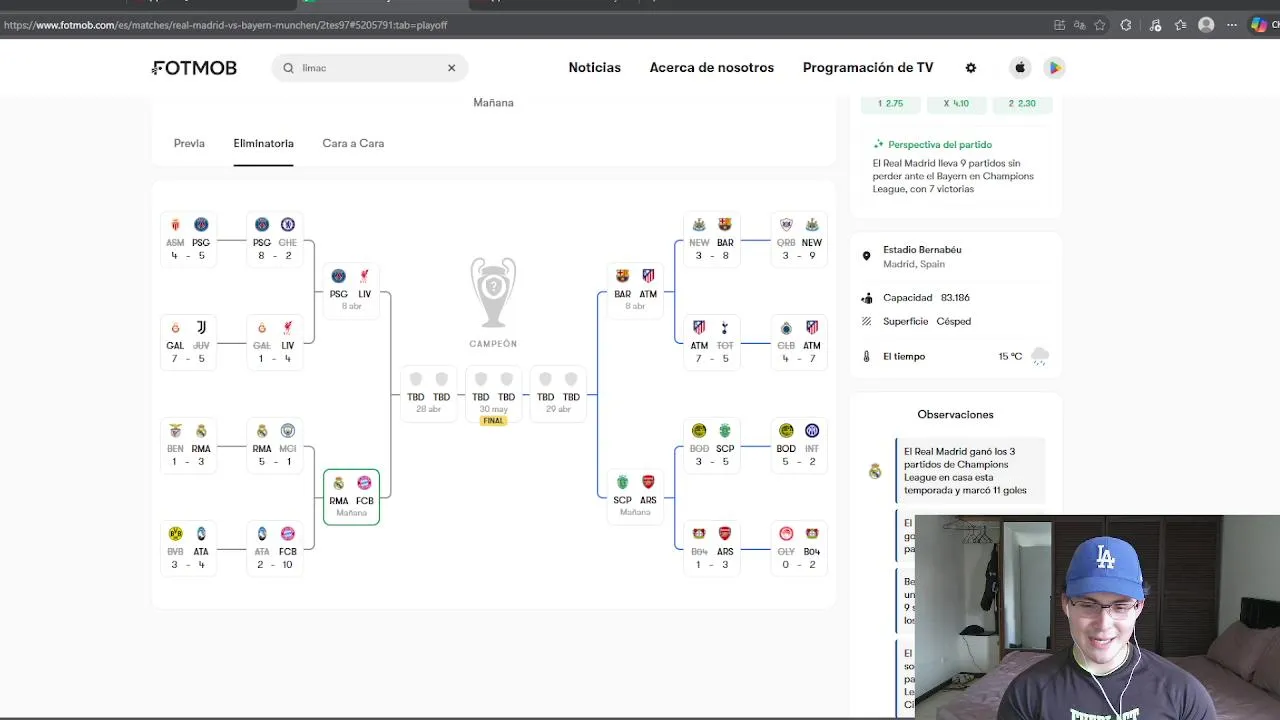Click browser refresh-style extension icon
1280x720 pixels.
click(1126, 25)
